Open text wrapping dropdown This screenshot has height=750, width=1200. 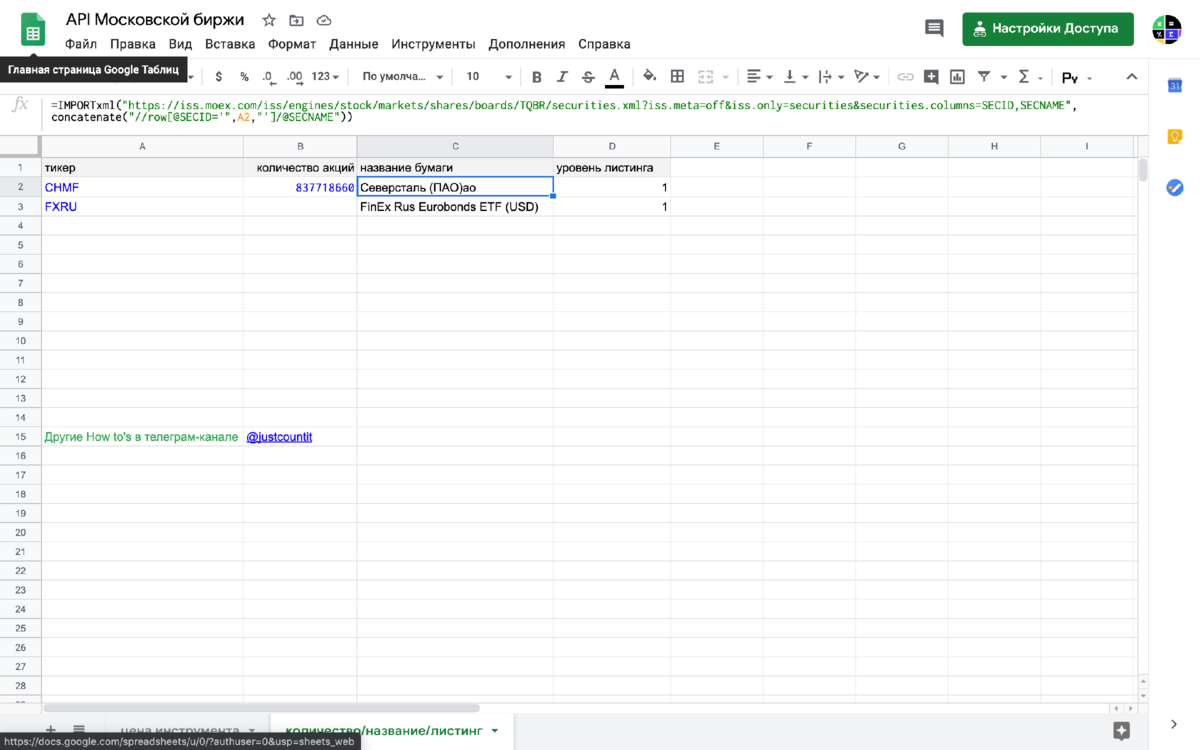tap(830, 77)
